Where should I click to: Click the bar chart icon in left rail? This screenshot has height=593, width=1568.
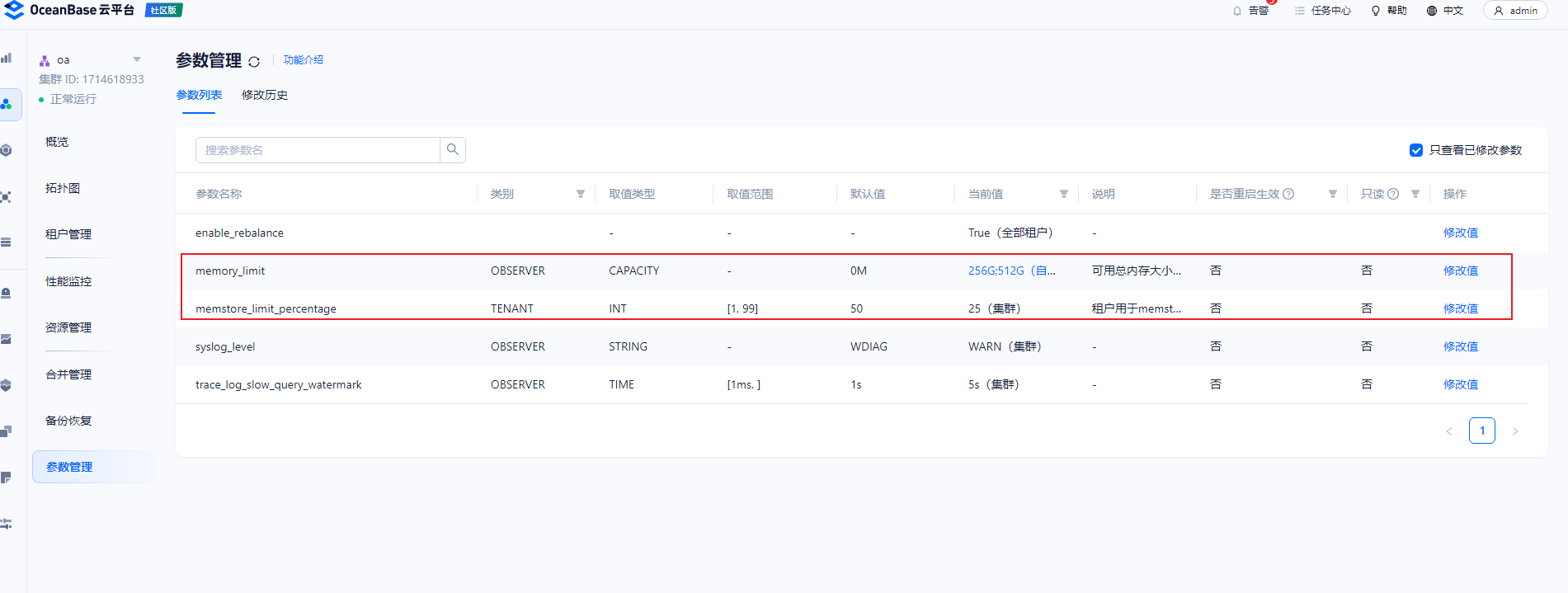tap(7, 58)
